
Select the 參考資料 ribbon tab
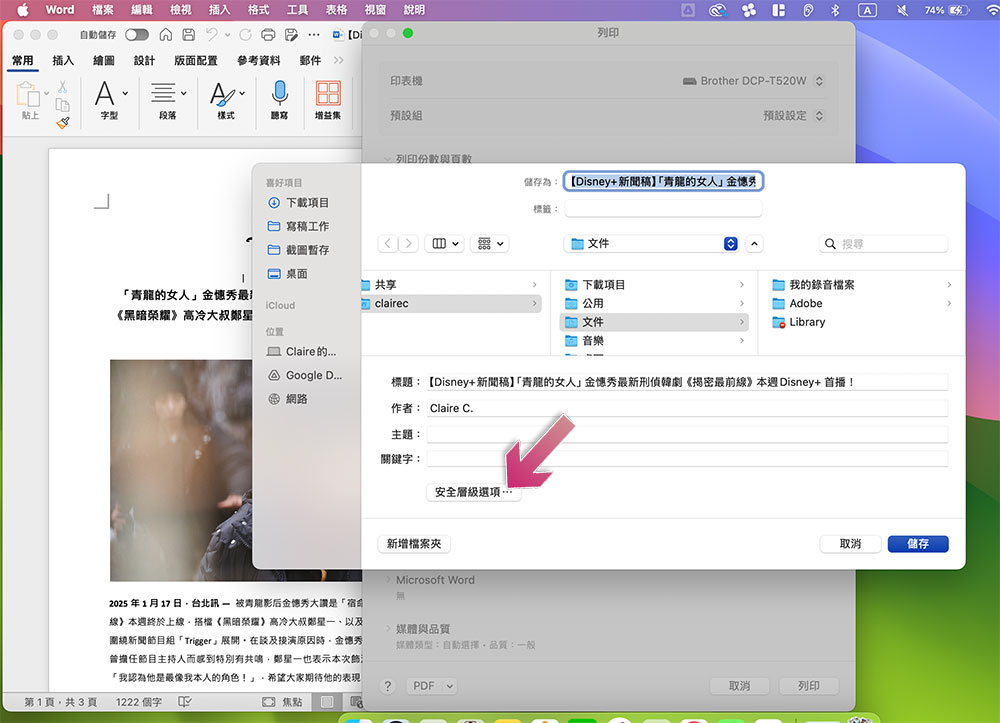pyautogui.click(x=258, y=61)
